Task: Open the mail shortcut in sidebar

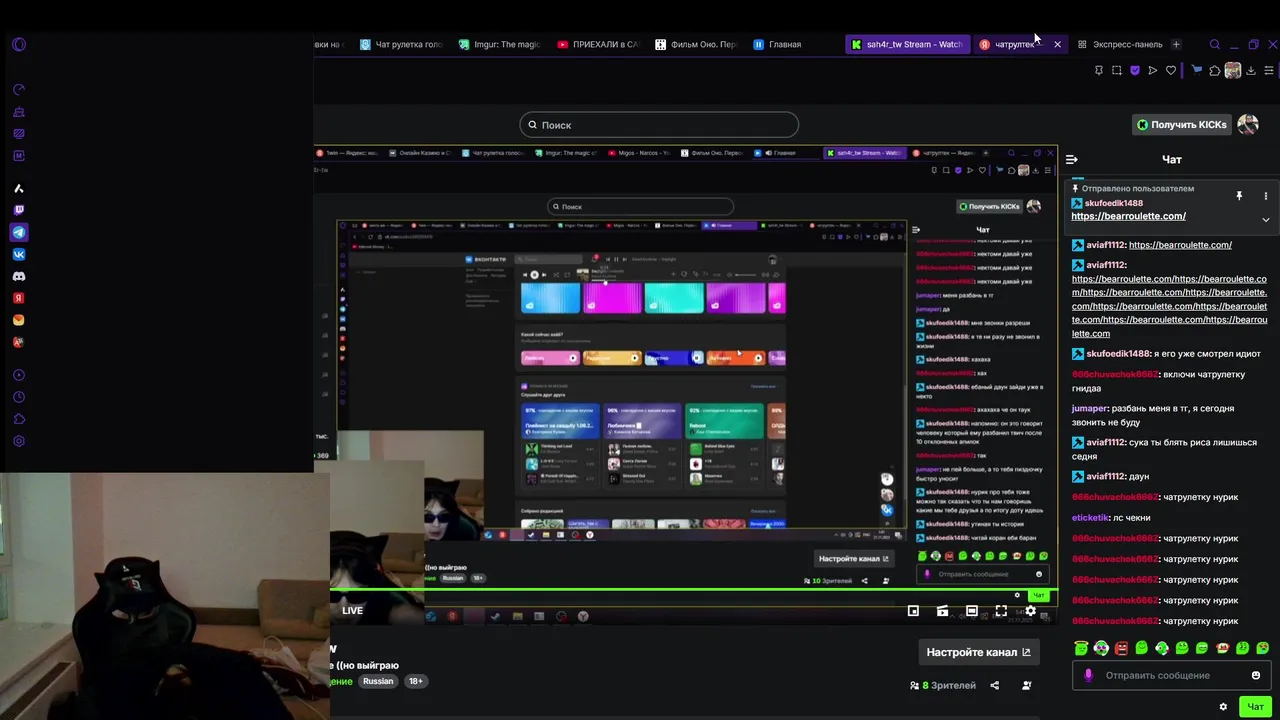Action: [19, 320]
